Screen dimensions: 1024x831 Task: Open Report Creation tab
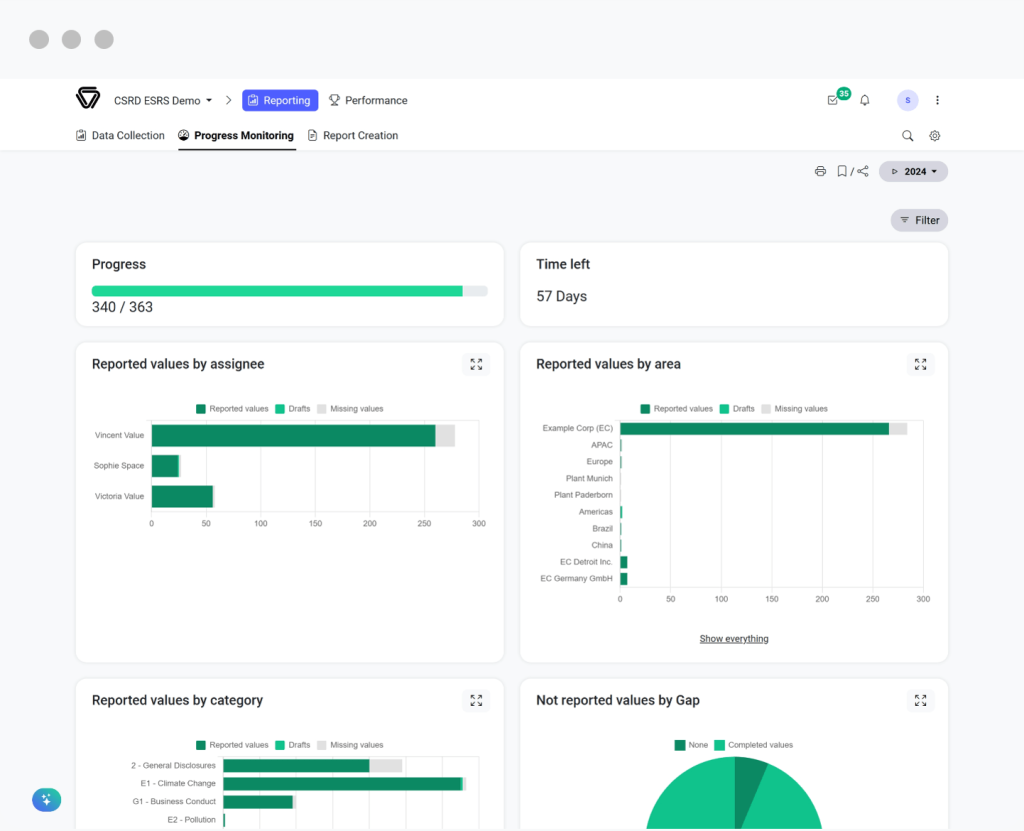point(353,135)
